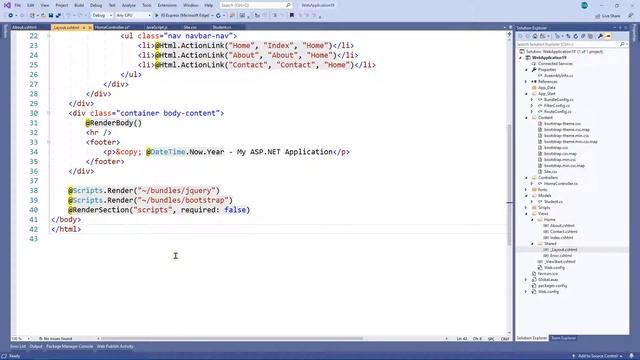
Task: Collapse the Shared folder
Action: (532, 244)
